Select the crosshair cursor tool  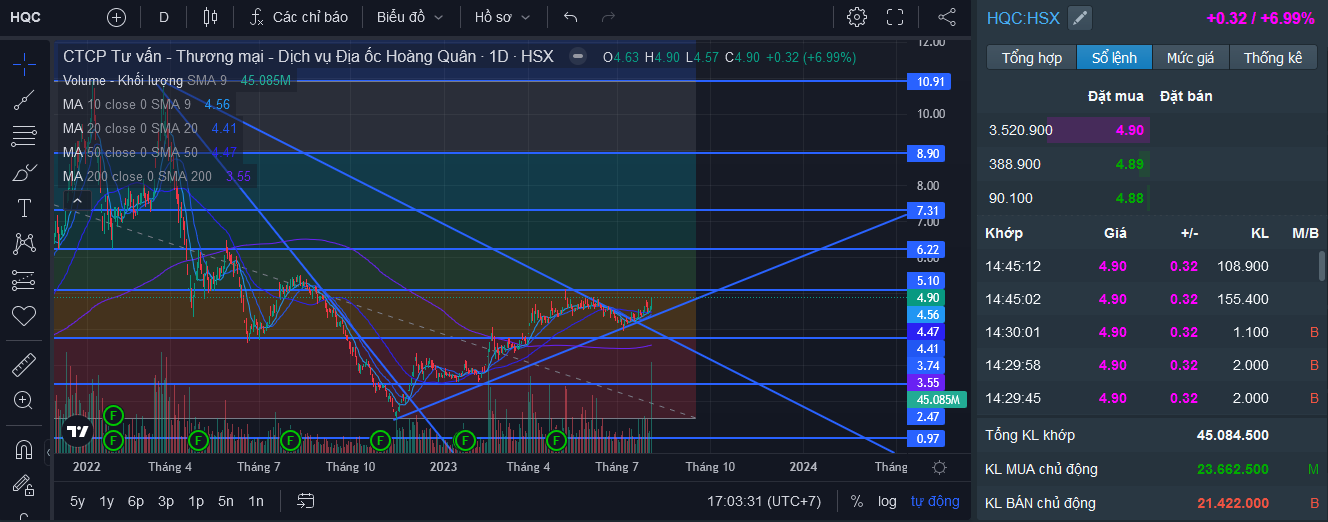pos(24,63)
